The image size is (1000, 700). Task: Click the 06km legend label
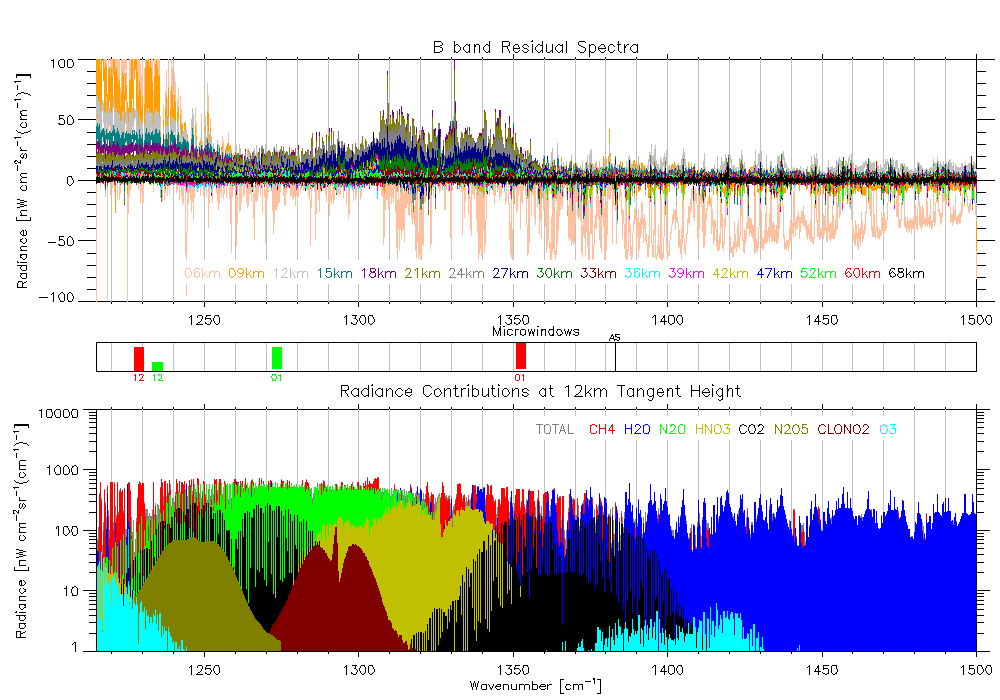coord(202,273)
